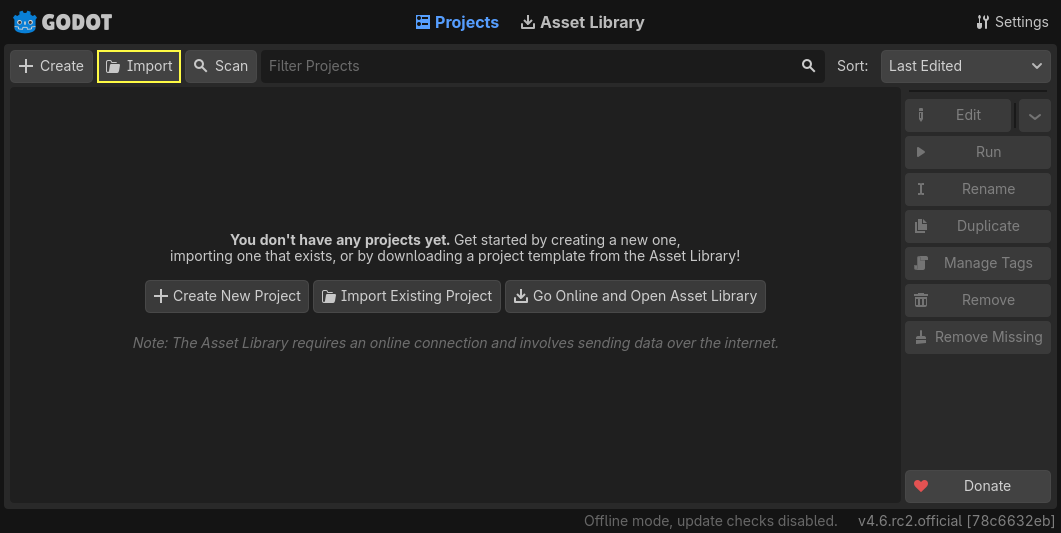Viewport: 1061px width, 533px height.
Task: Open the Sort dropdown showing Last Edited
Action: (x=965, y=66)
